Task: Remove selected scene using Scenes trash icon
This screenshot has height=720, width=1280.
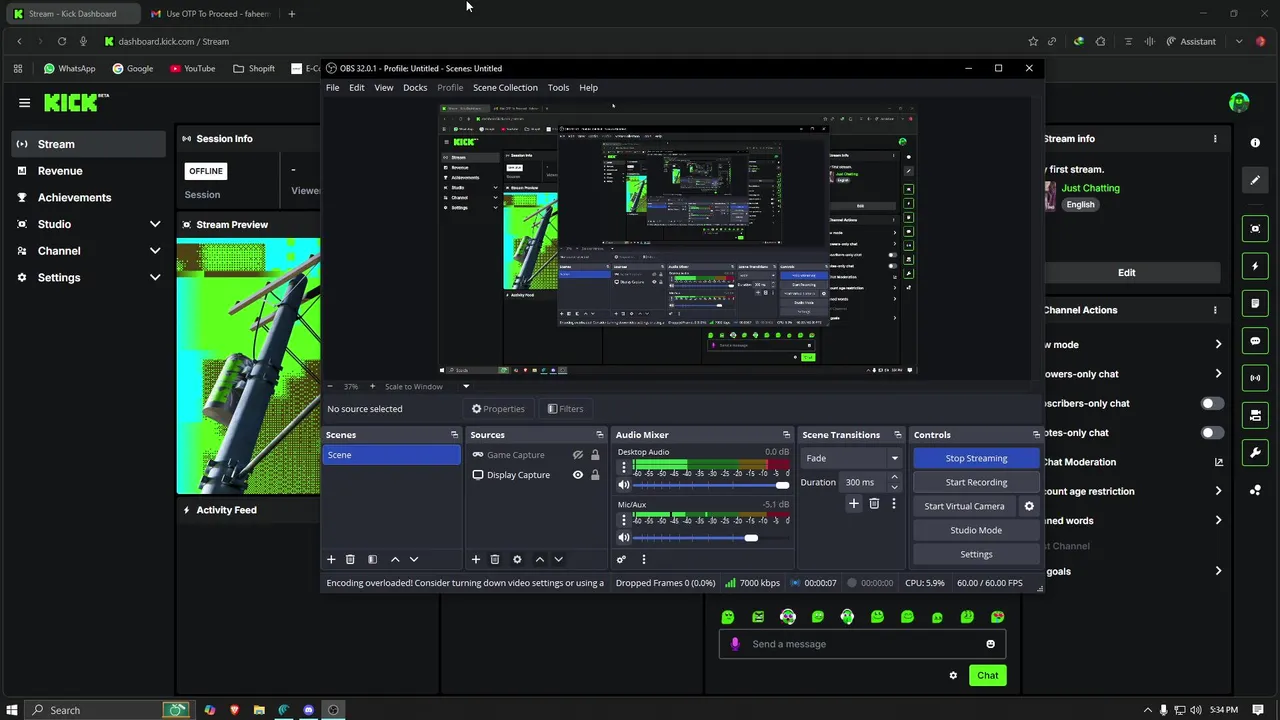Action: (350, 559)
